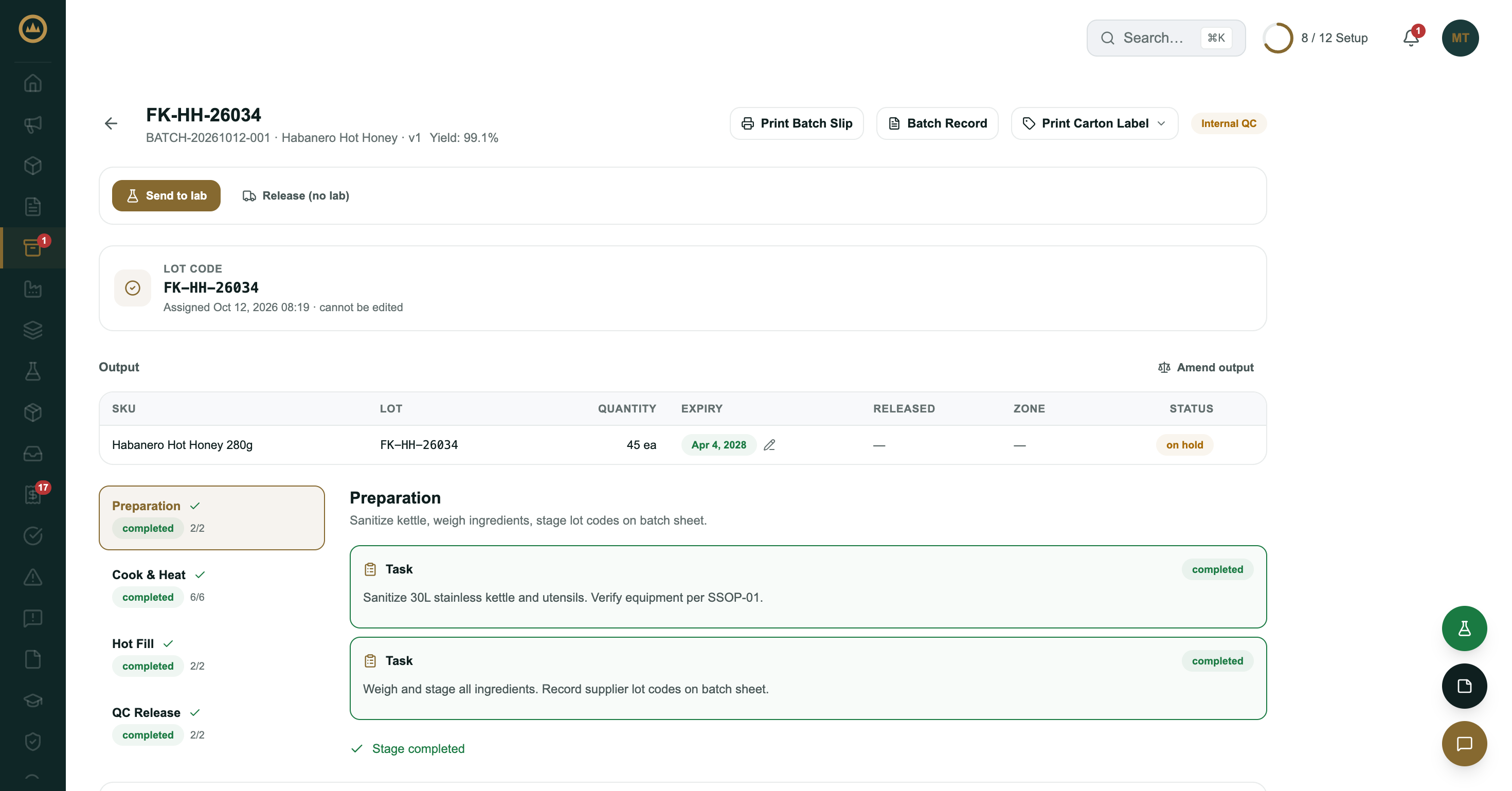Image resolution: width=1512 pixels, height=791 pixels.
Task: Click the Send to lab button
Action: pos(166,195)
